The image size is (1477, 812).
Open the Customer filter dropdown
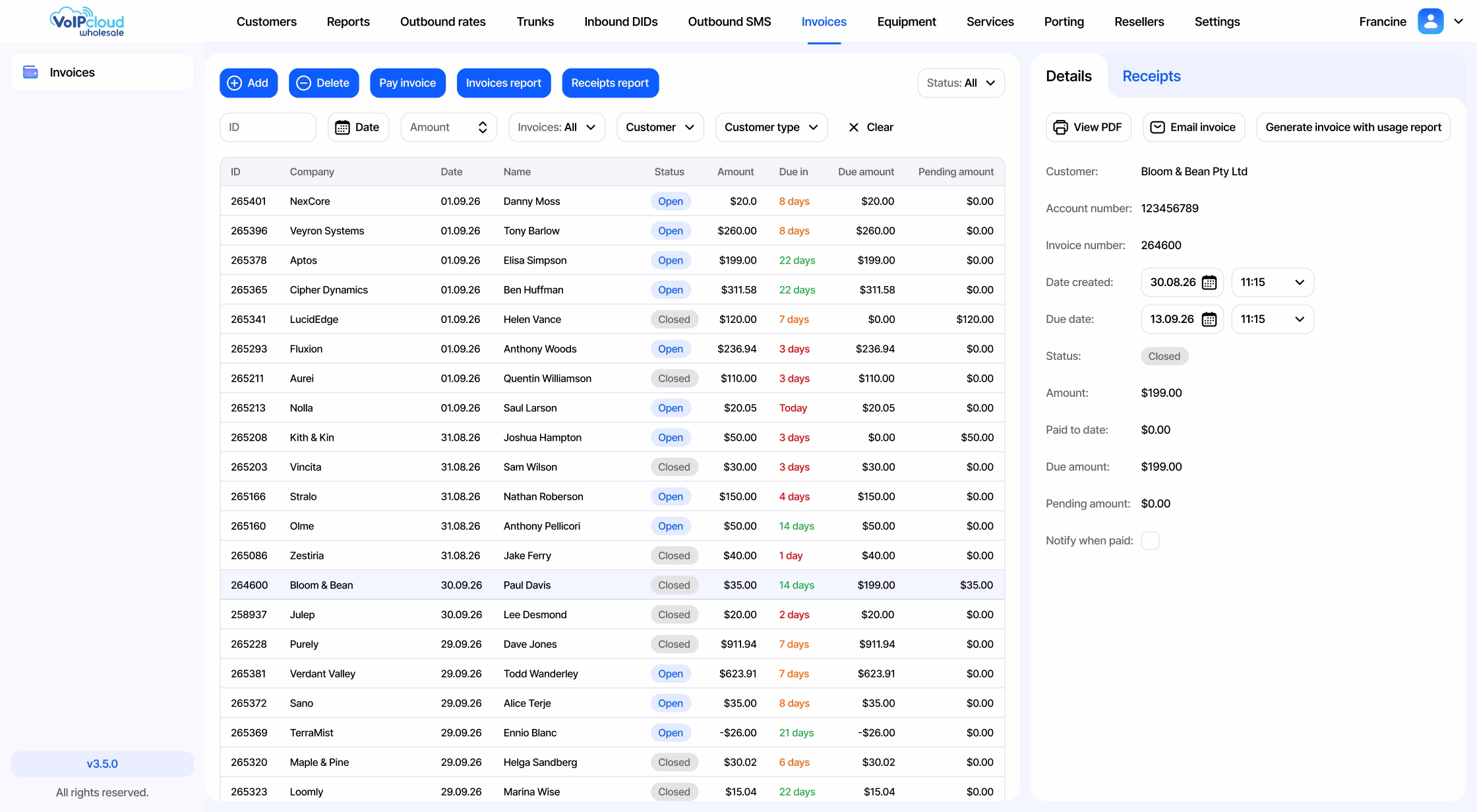pyautogui.click(x=660, y=127)
